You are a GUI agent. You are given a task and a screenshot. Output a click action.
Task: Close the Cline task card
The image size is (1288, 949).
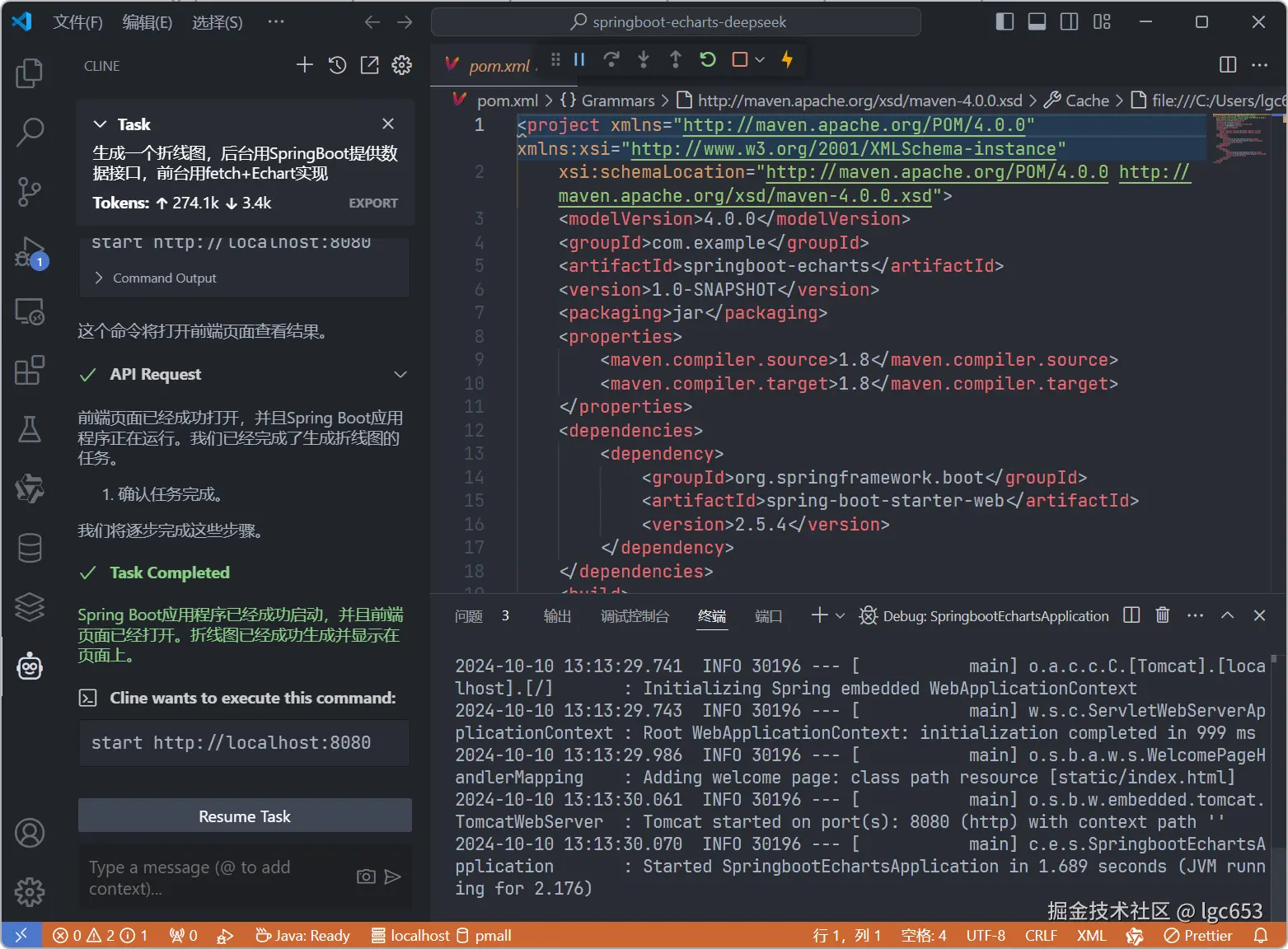[388, 124]
